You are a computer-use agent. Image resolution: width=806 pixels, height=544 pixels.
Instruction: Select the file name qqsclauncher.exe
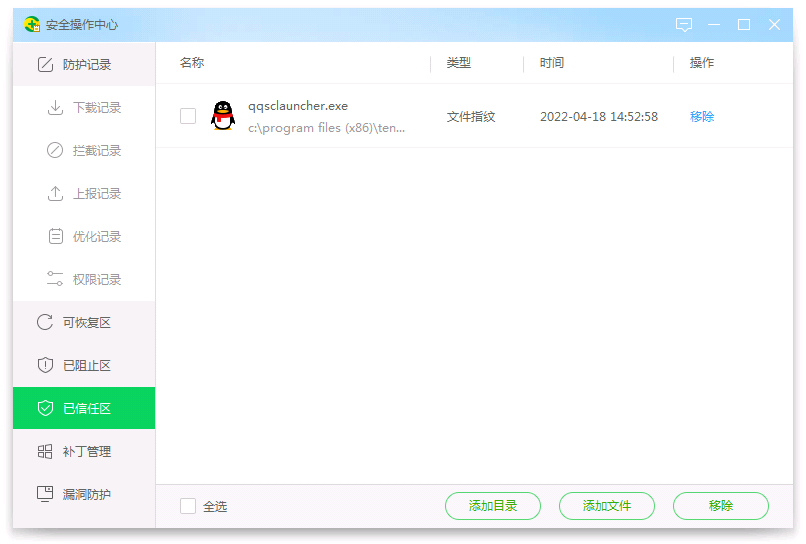(x=298, y=106)
